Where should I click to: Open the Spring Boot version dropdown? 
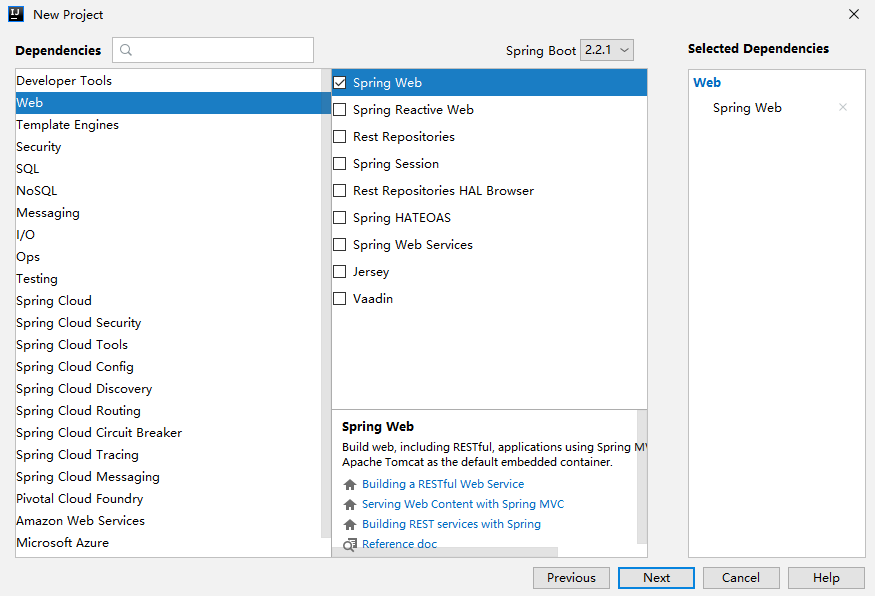607,50
